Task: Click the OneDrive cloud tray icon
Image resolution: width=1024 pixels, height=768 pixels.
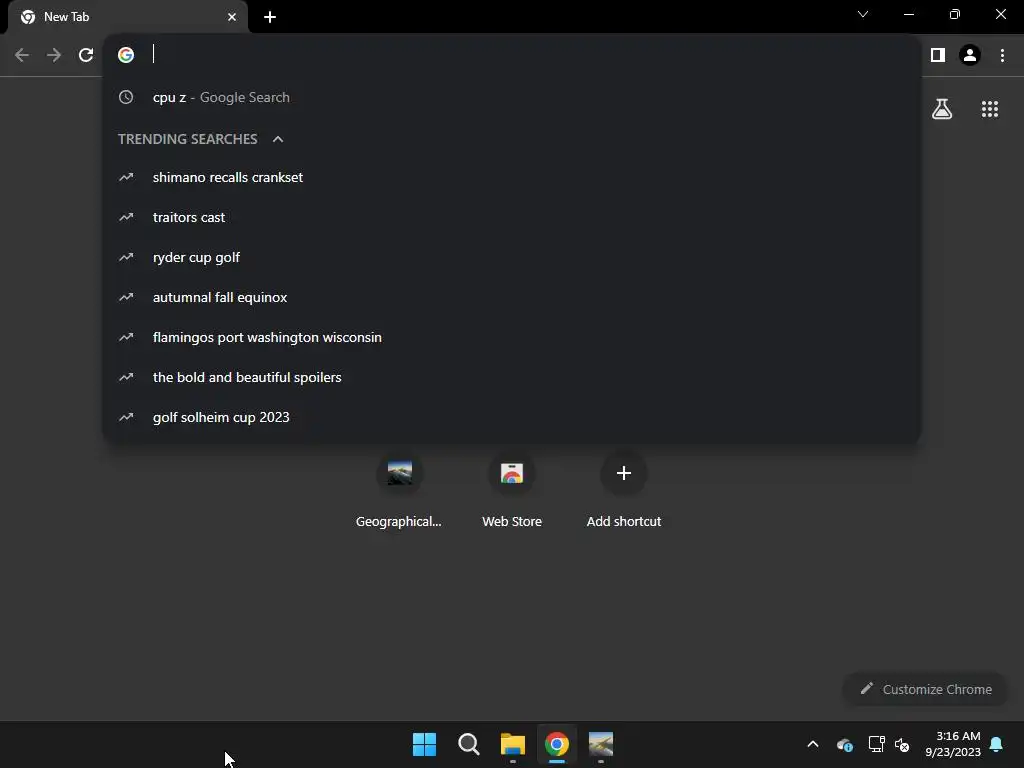Action: (x=844, y=744)
